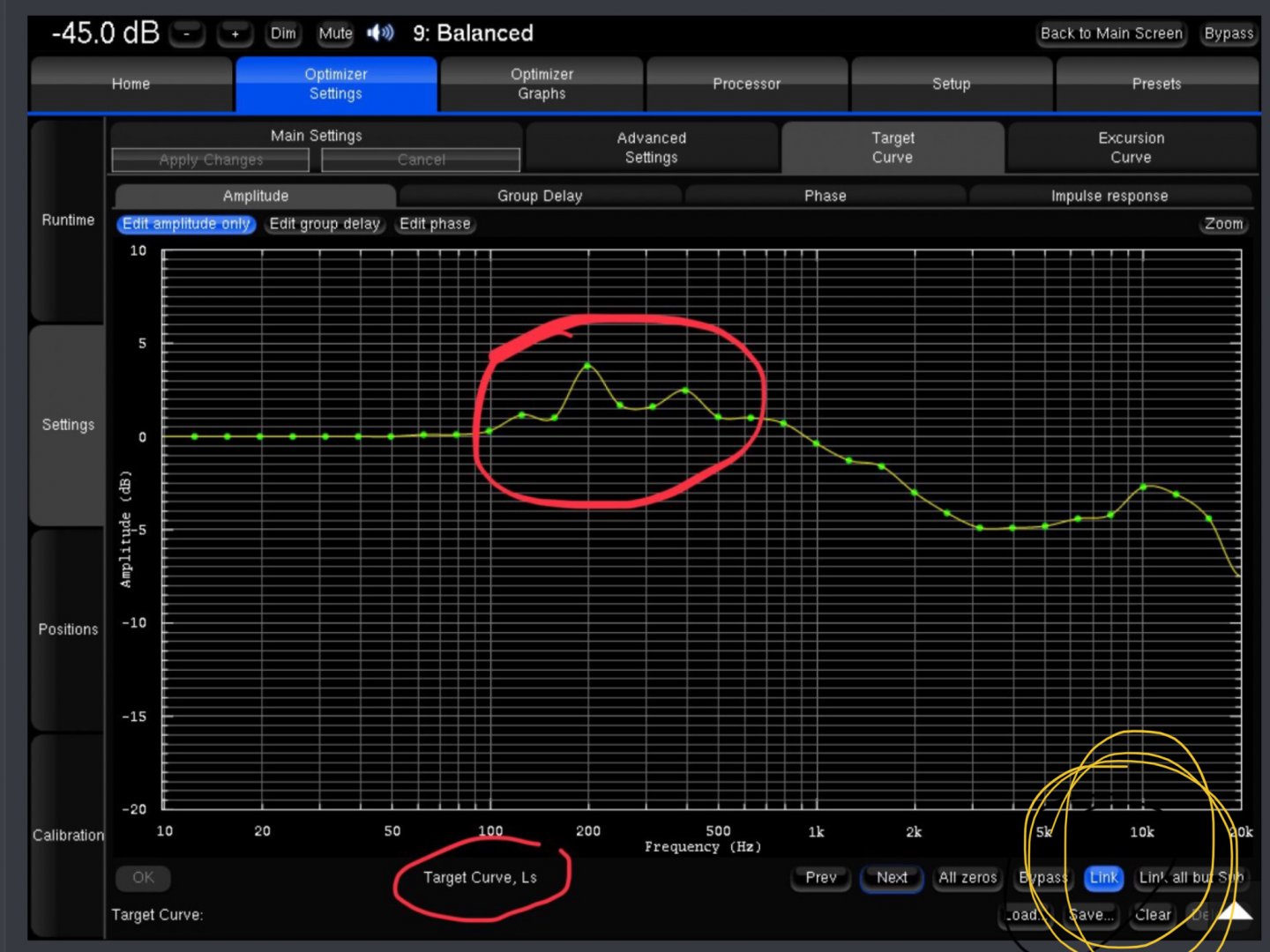Viewport: 1270px width, 952px height.
Task: Open the Calibration side tab
Action: coord(68,835)
